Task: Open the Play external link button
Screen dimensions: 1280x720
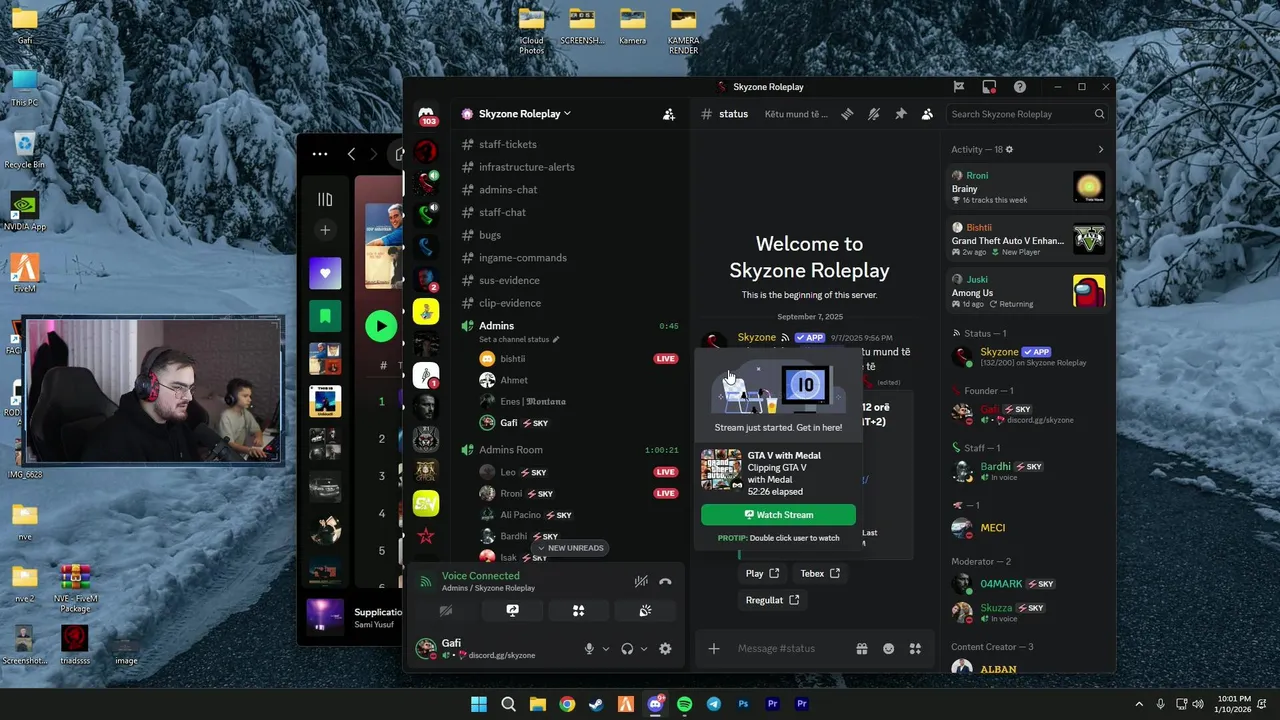Action: tap(762, 573)
